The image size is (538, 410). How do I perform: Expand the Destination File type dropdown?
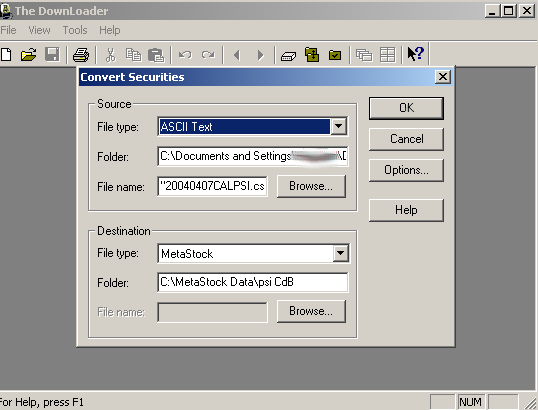tap(340, 253)
